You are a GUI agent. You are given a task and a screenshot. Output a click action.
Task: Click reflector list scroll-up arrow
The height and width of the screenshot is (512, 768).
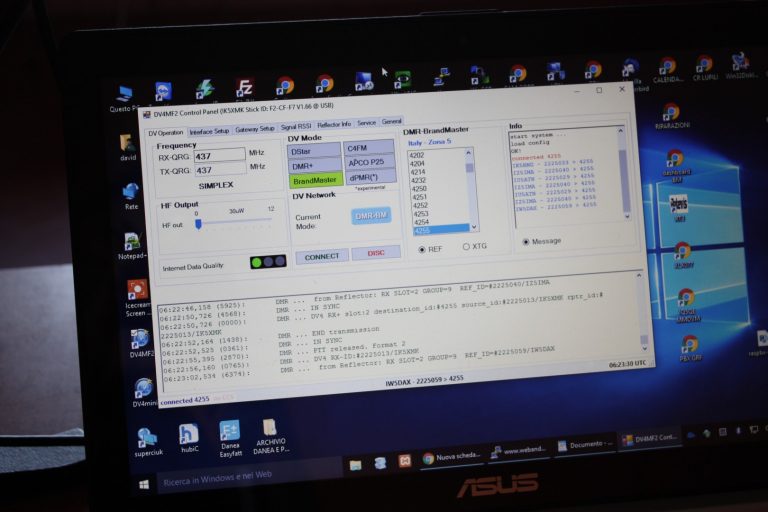(x=468, y=153)
